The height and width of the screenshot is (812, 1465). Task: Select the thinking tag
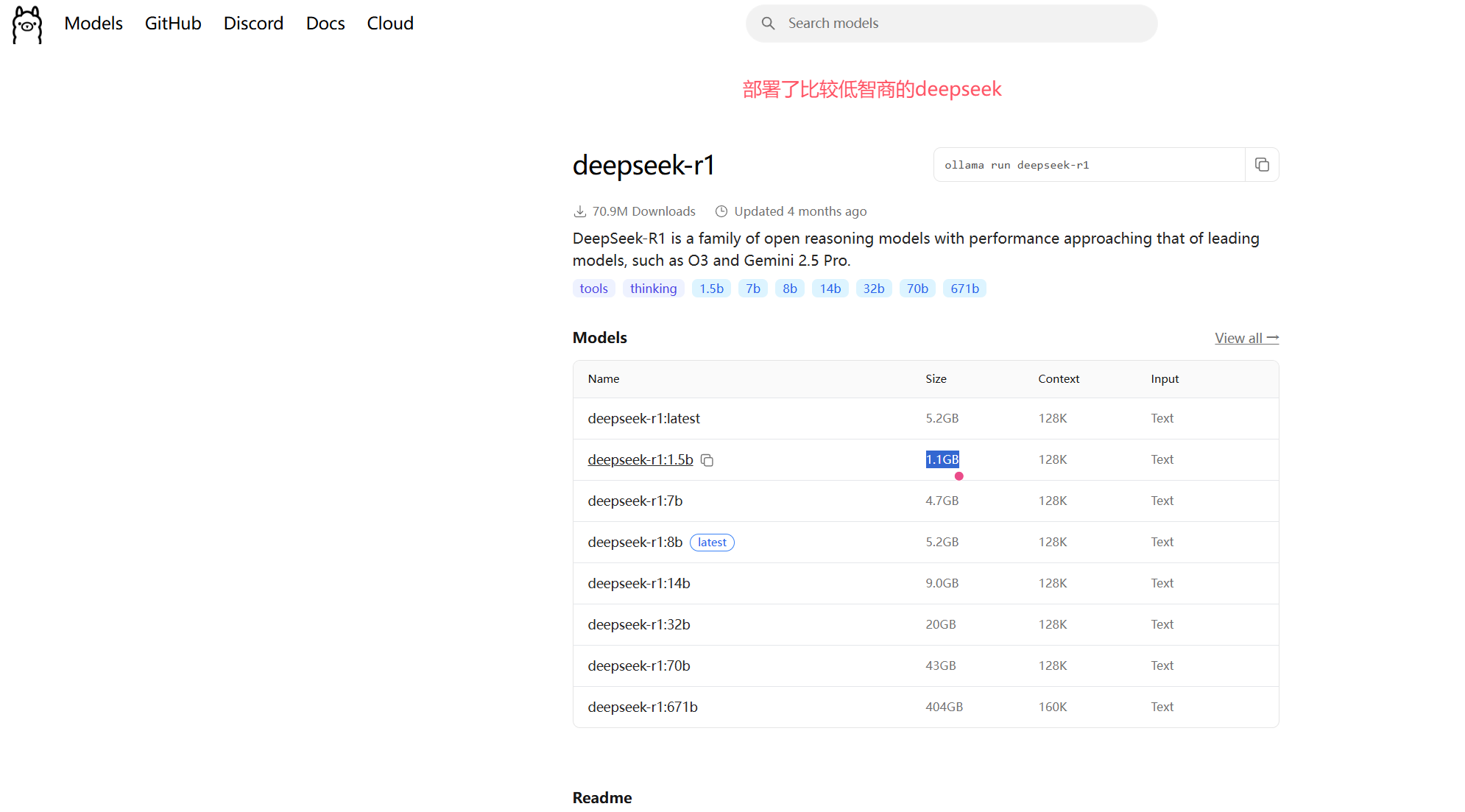point(653,289)
